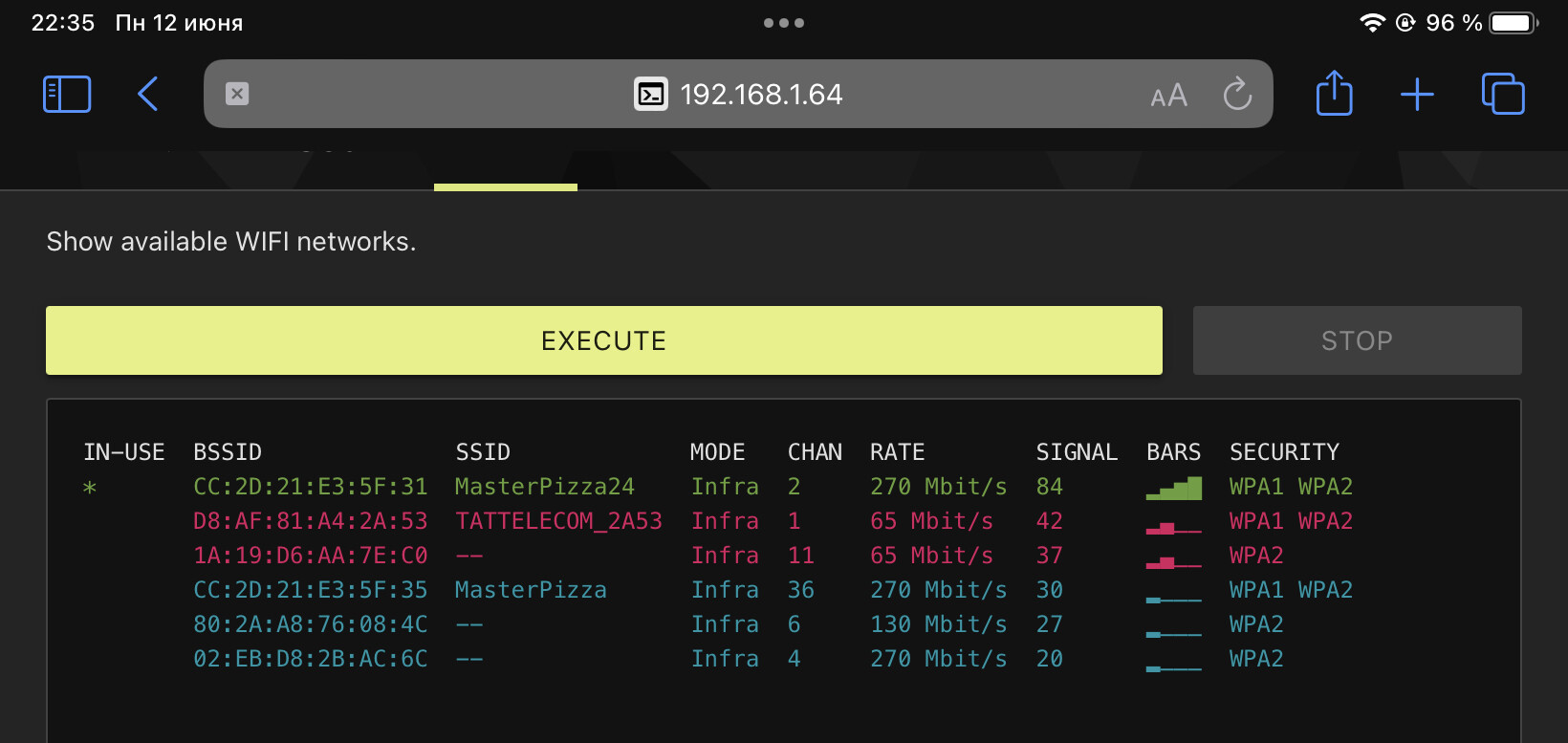The height and width of the screenshot is (743, 1568).
Task: Tap the Wi-Fi status icon
Action: coord(1373,23)
